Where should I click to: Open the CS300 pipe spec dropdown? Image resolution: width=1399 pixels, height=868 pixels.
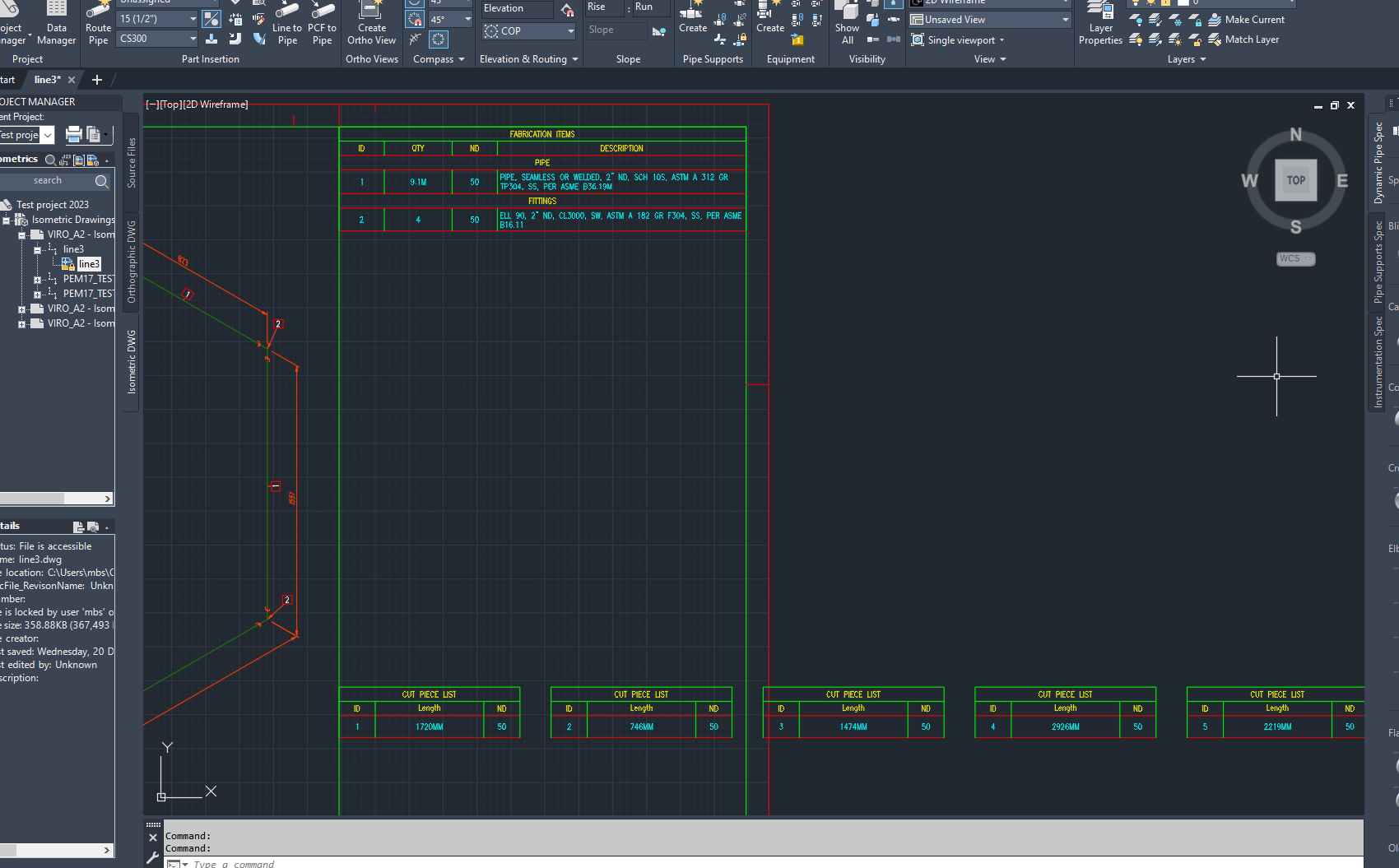pyautogui.click(x=191, y=38)
